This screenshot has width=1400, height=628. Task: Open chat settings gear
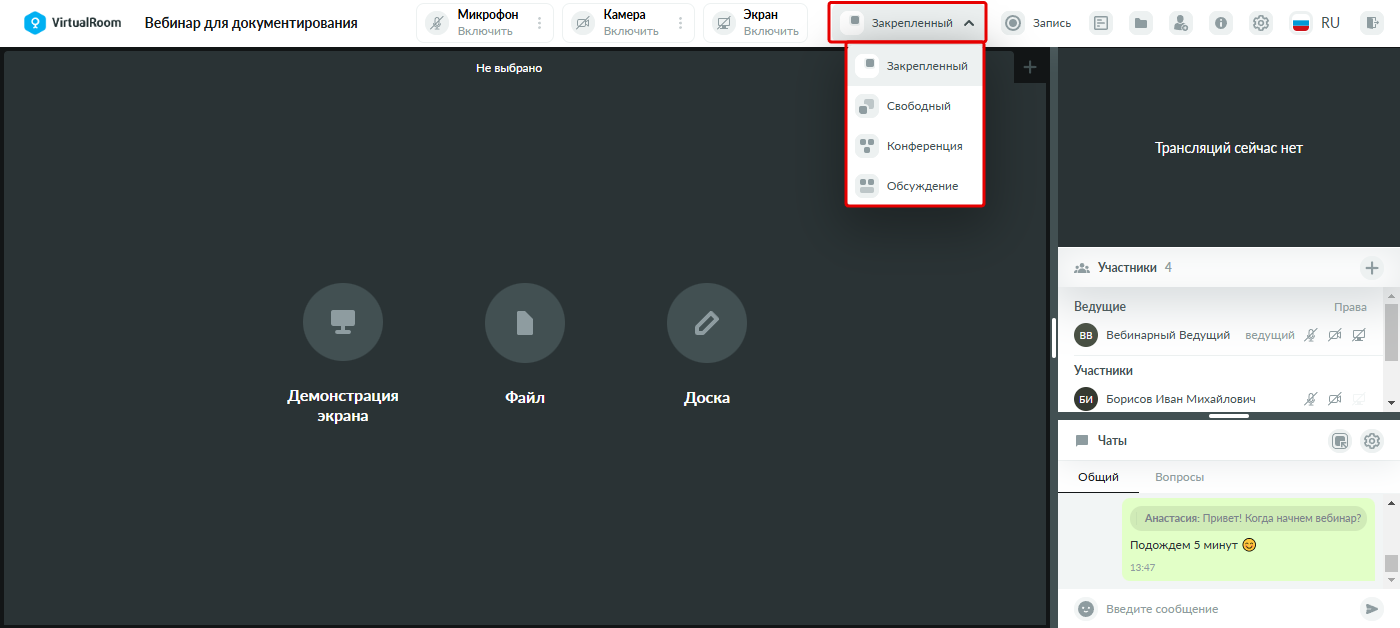(x=1372, y=441)
